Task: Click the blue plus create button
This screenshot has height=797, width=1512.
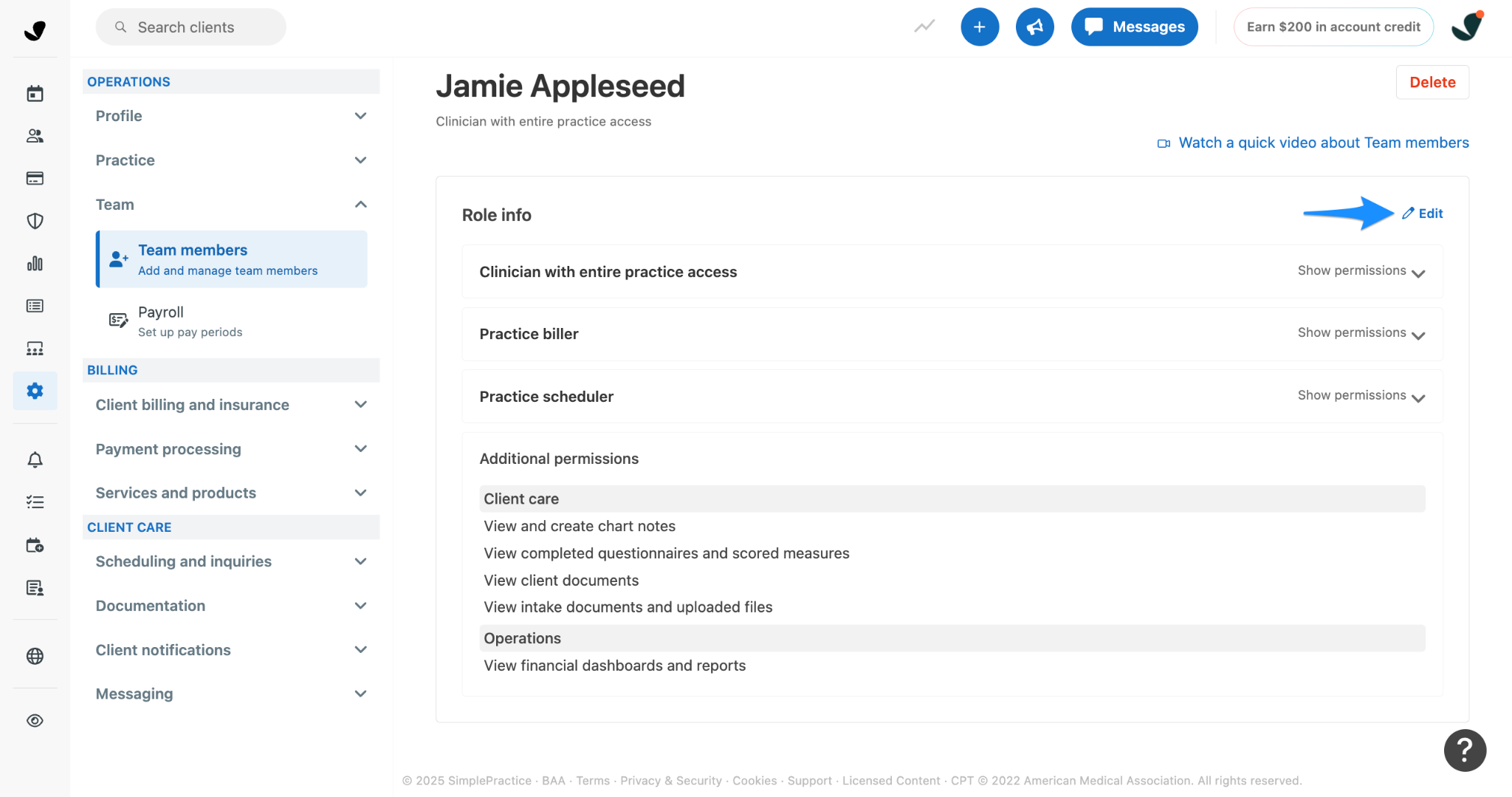Action: (979, 27)
